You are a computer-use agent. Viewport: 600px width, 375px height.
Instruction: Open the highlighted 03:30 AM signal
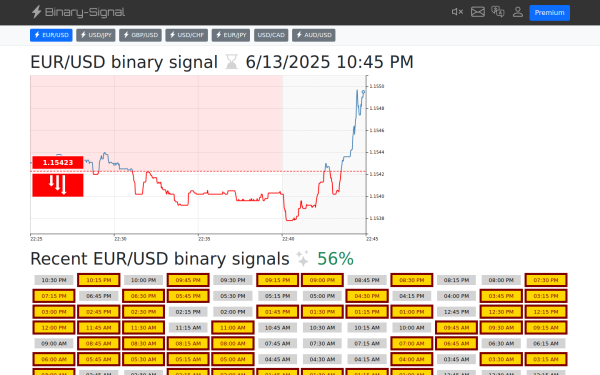point(501,360)
